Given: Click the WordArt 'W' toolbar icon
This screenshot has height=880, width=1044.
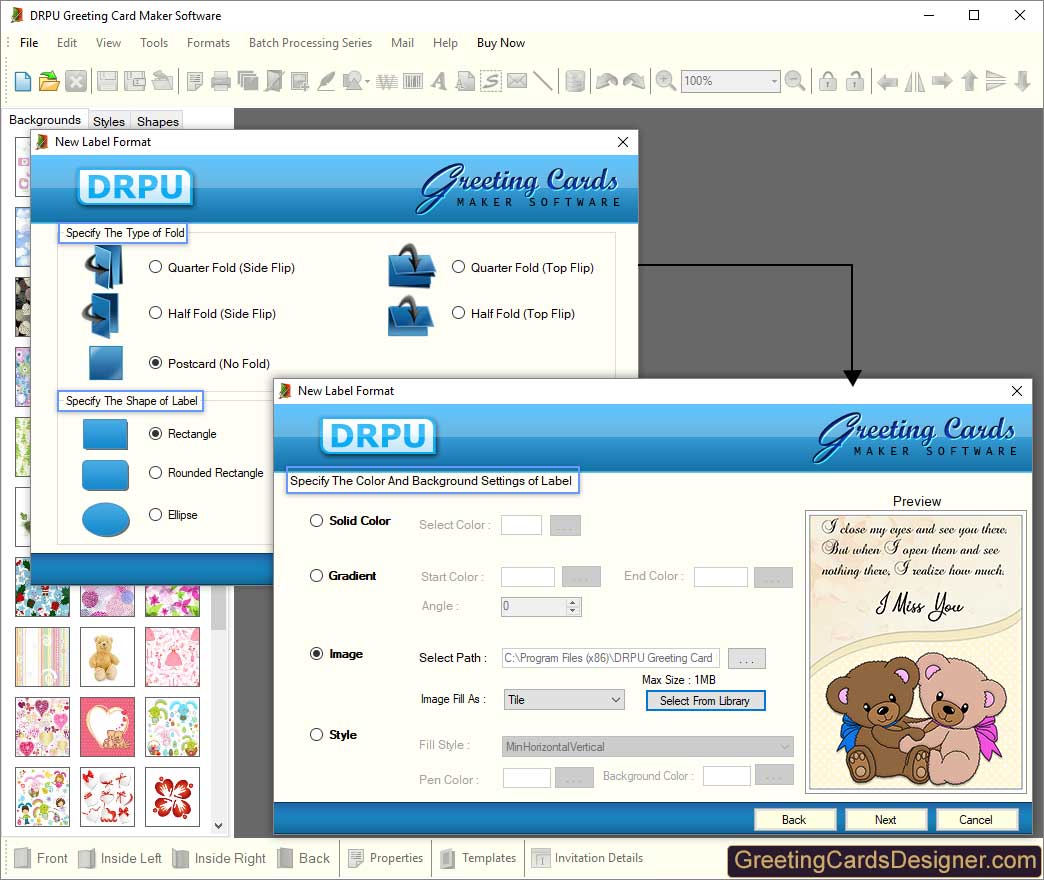Looking at the screenshot, I should coord(386,81).
